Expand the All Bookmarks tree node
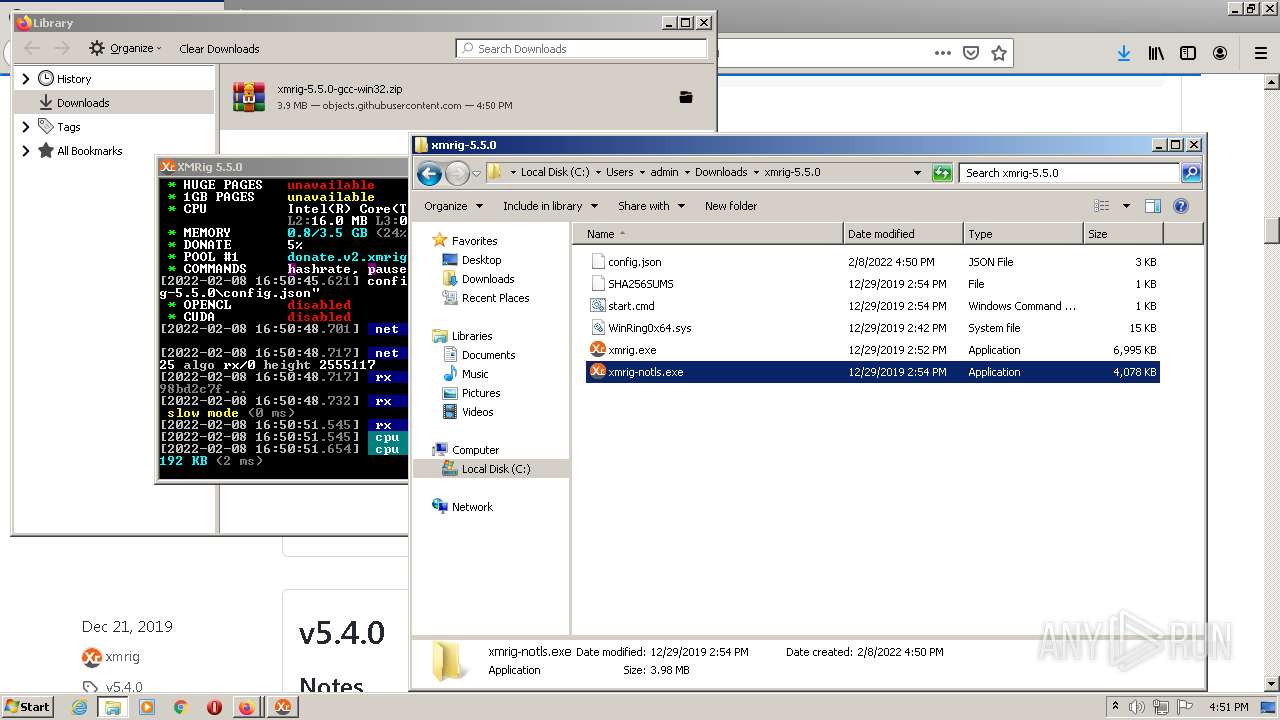Screen dimensions: 1280x720 26,151
